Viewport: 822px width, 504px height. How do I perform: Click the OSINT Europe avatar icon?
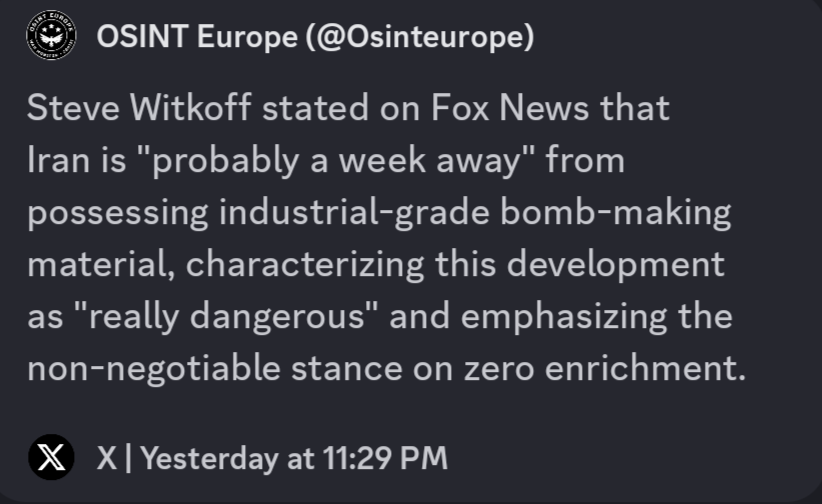(x=51, y=36)
